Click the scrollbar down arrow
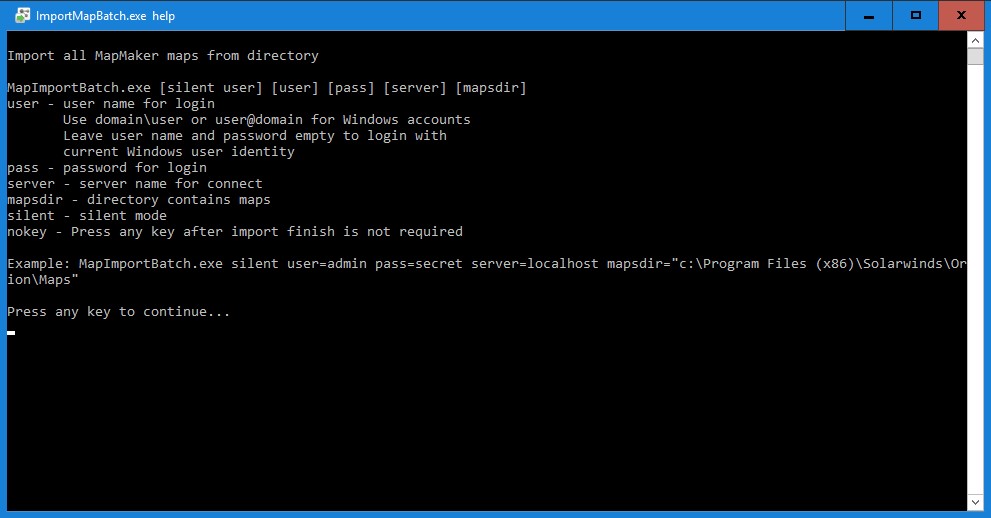Screen dimensions: 991x518 [x=976, y=500]
